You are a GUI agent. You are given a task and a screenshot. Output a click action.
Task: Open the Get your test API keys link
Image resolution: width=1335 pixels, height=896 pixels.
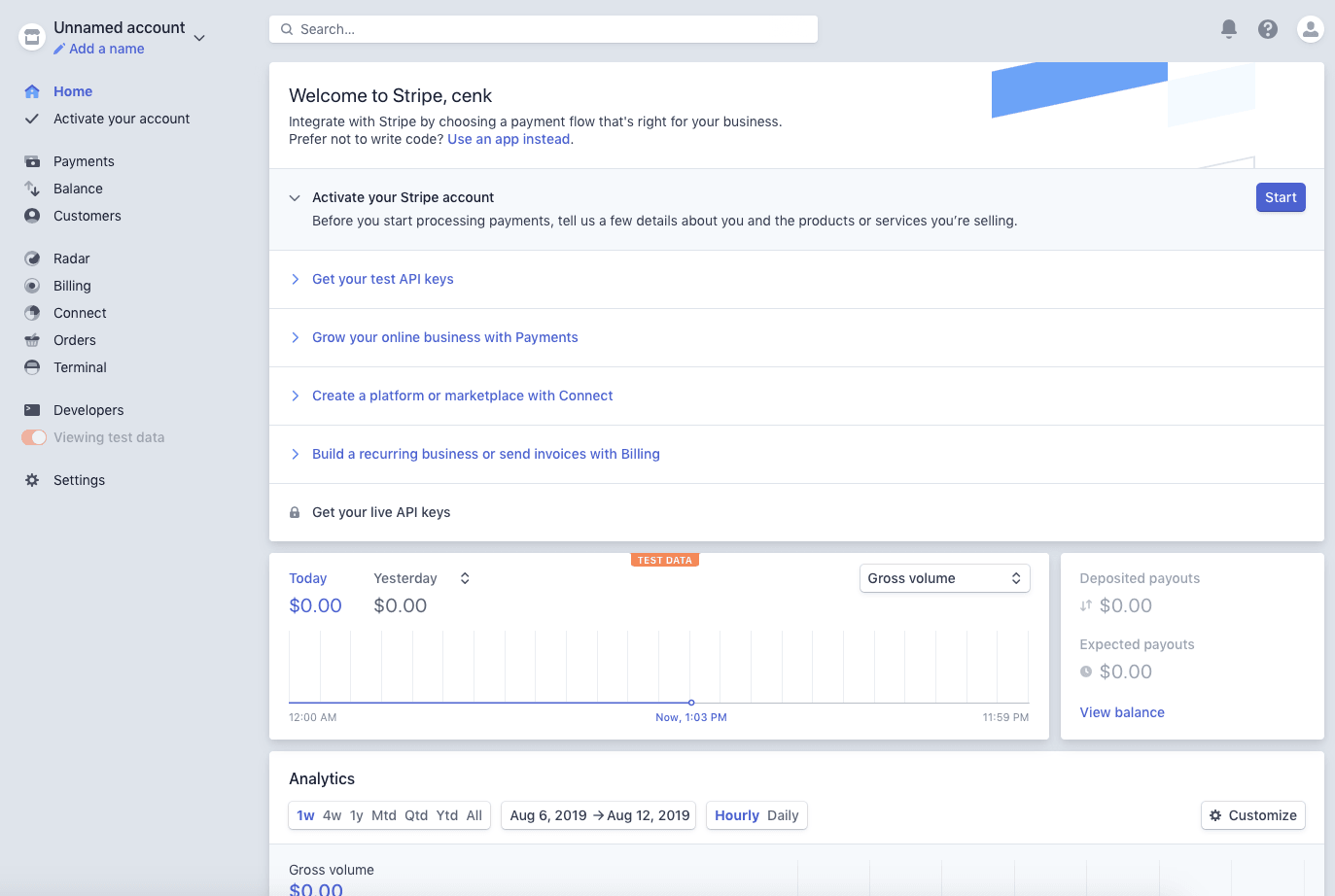383,279
